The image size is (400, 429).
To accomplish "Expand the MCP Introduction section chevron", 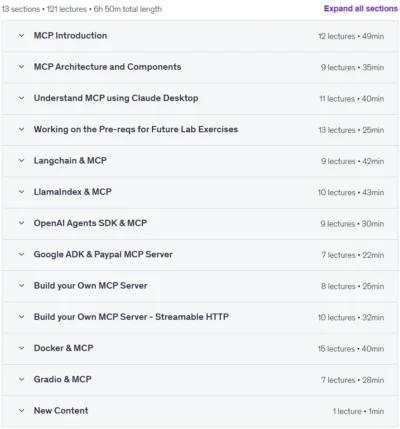I will [x=21, y=35].
